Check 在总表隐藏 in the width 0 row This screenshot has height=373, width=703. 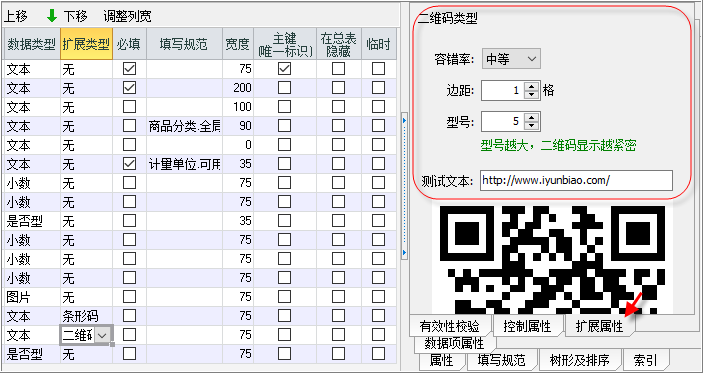[x=338, y=144]
